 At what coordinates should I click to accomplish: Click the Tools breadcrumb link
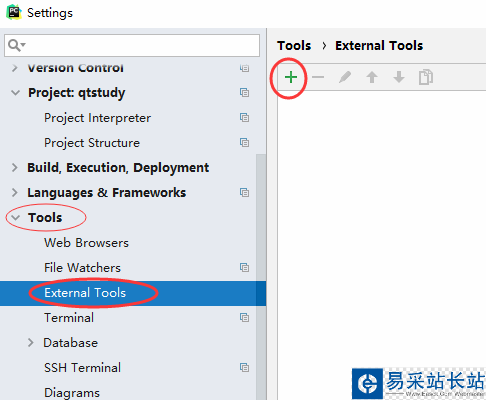pyautogui.click(x=294, y=46)
